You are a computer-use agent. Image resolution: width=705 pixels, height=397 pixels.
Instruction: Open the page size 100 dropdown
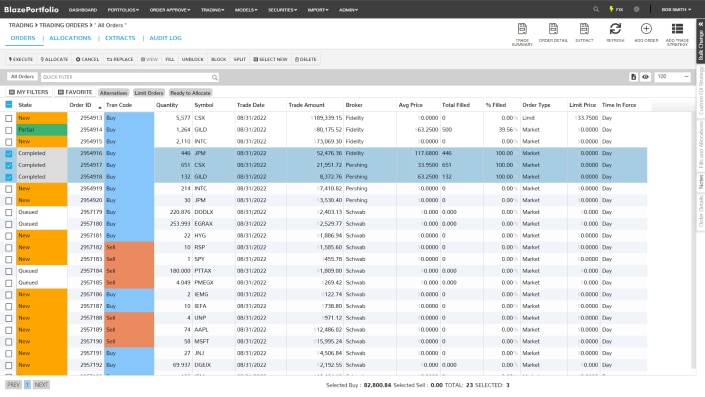[x=672, y=77]
